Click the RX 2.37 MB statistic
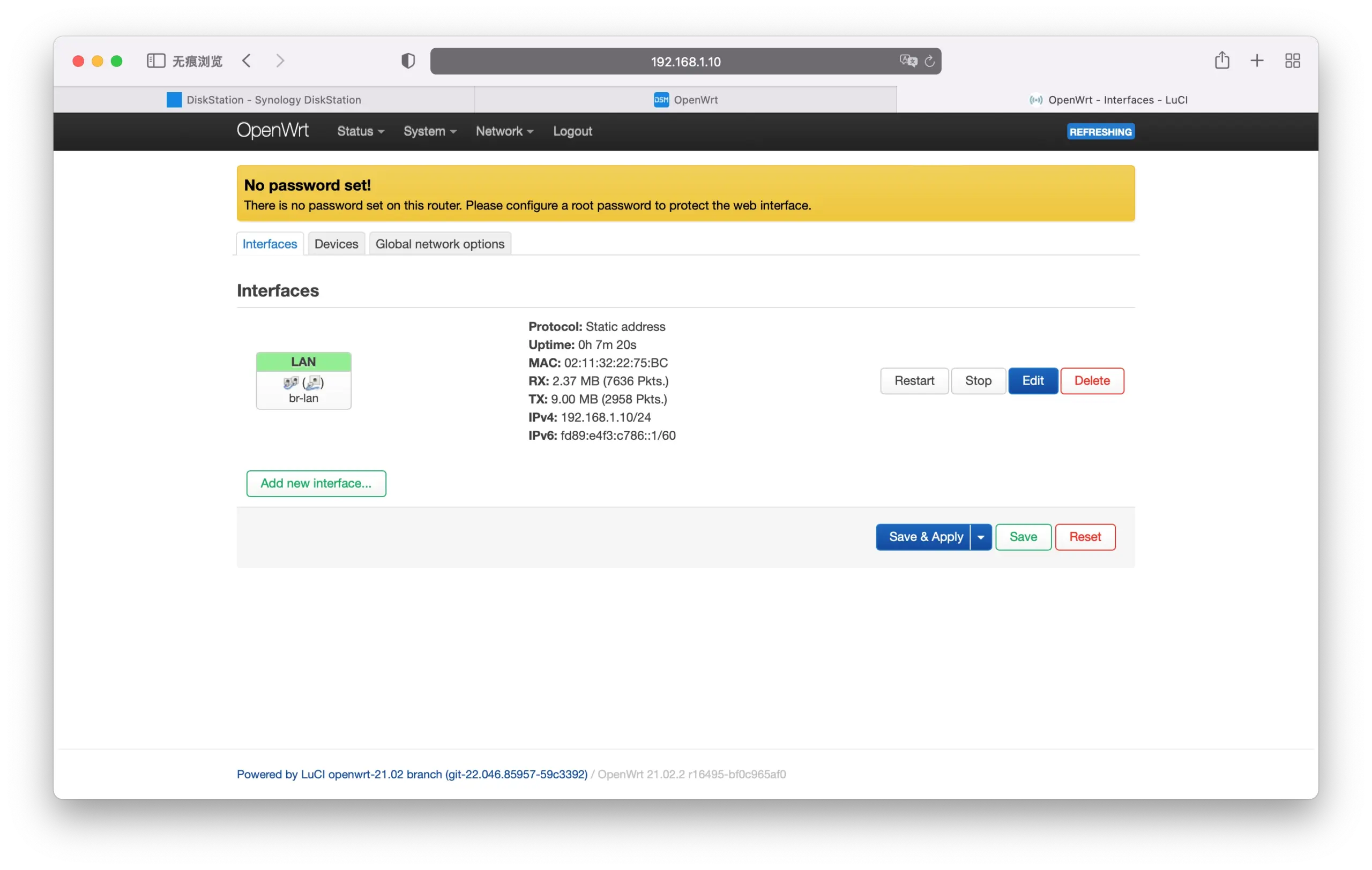The width and height of the screenshot is (1372, 870). pos(598,381)
